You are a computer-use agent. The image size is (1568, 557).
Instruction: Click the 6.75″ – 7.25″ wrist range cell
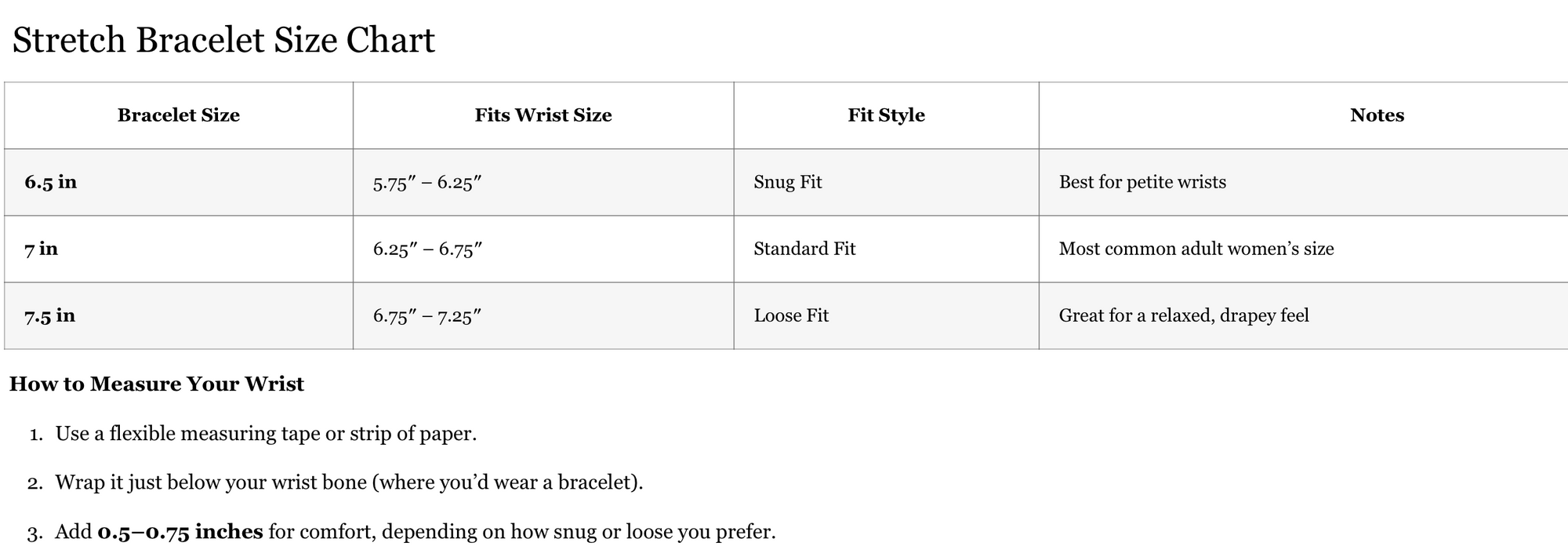click(427, 316)
